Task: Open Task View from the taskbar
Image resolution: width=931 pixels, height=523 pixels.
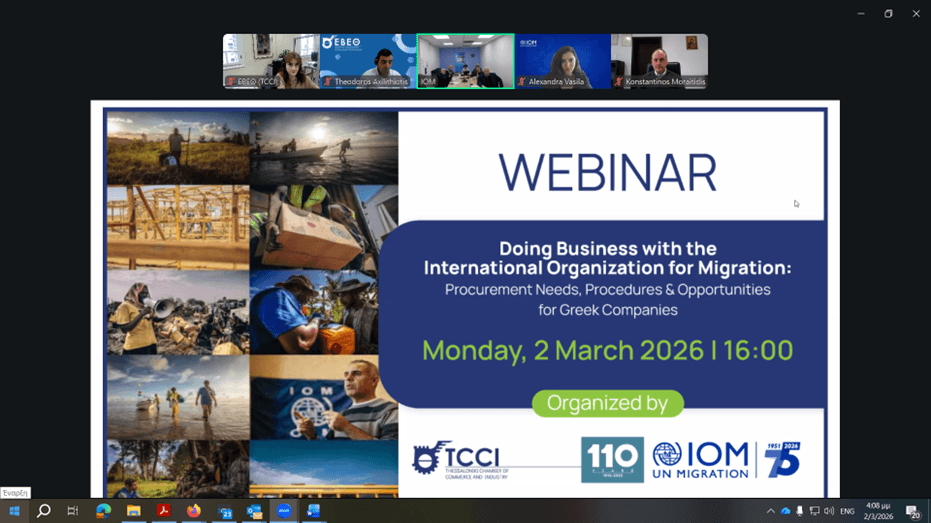Action: pyautogui.click(x=73, y=511)
